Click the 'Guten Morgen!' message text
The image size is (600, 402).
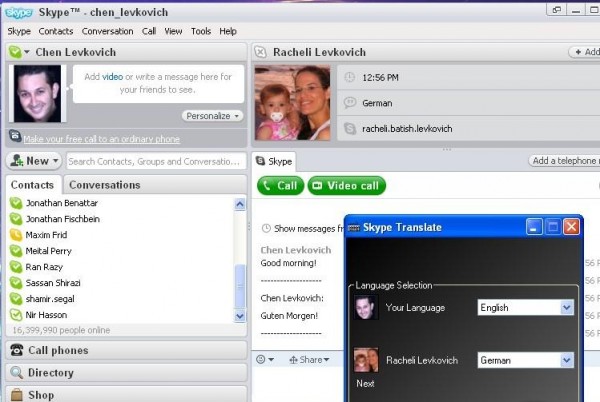[x=289, y=316]
